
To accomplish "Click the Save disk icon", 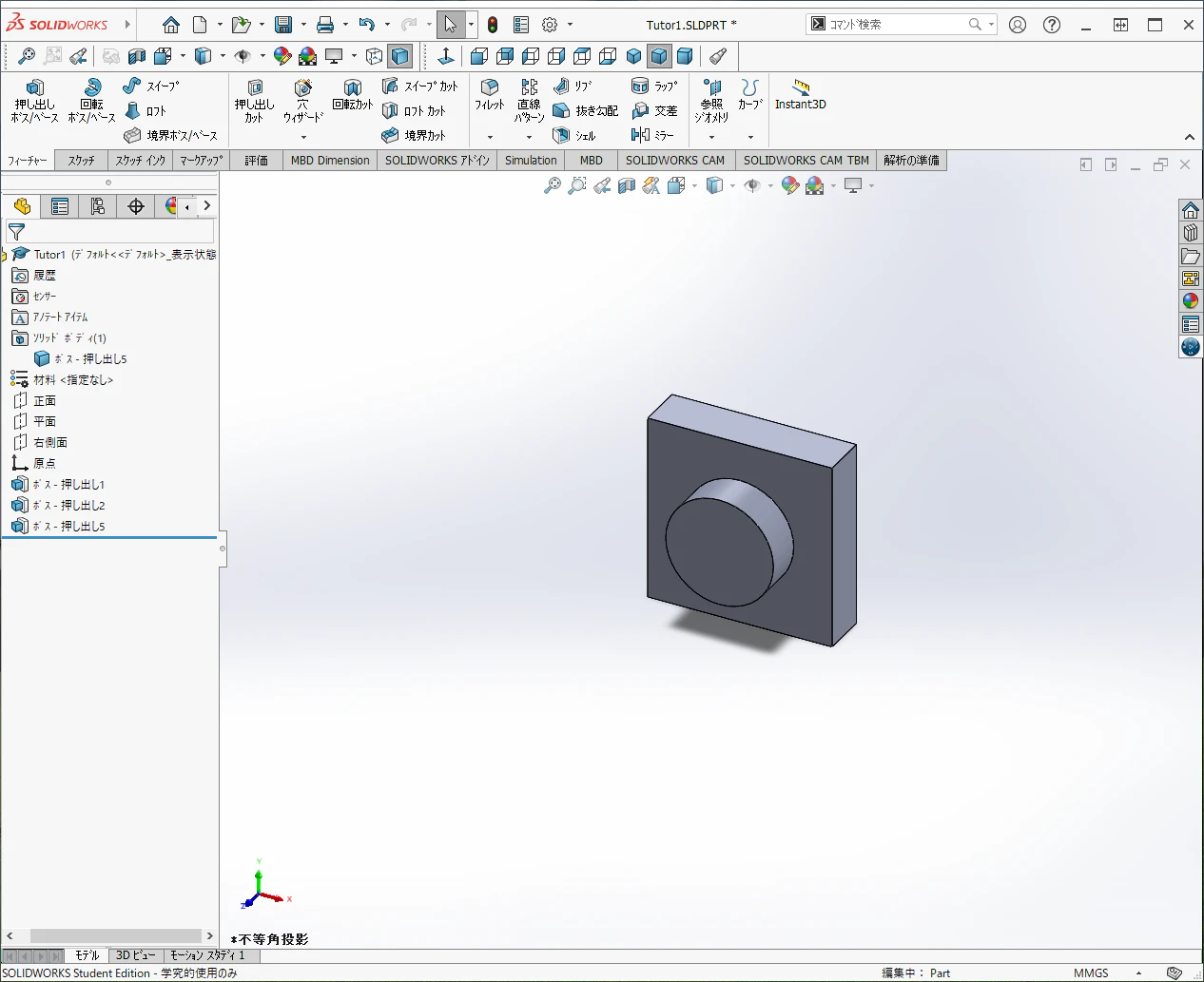I will 283,25.
